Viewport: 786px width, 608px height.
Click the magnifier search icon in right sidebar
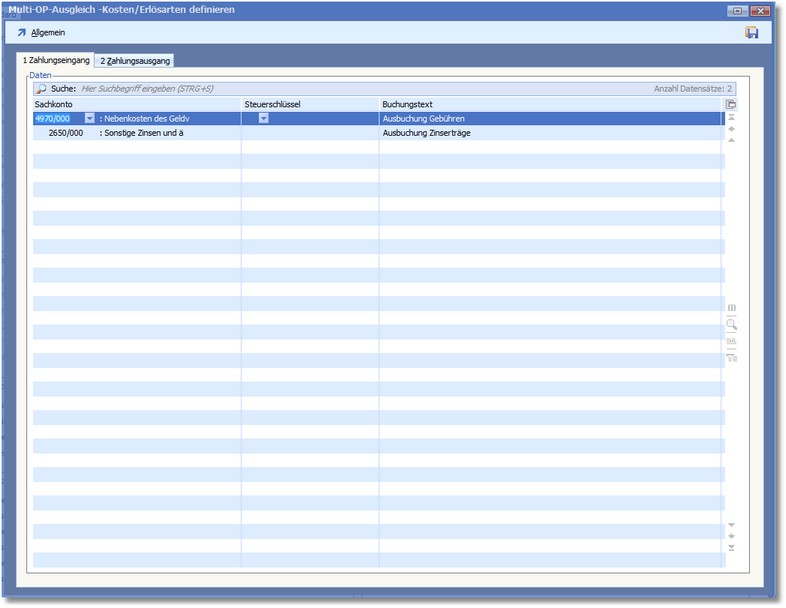(x=731, y=324)
